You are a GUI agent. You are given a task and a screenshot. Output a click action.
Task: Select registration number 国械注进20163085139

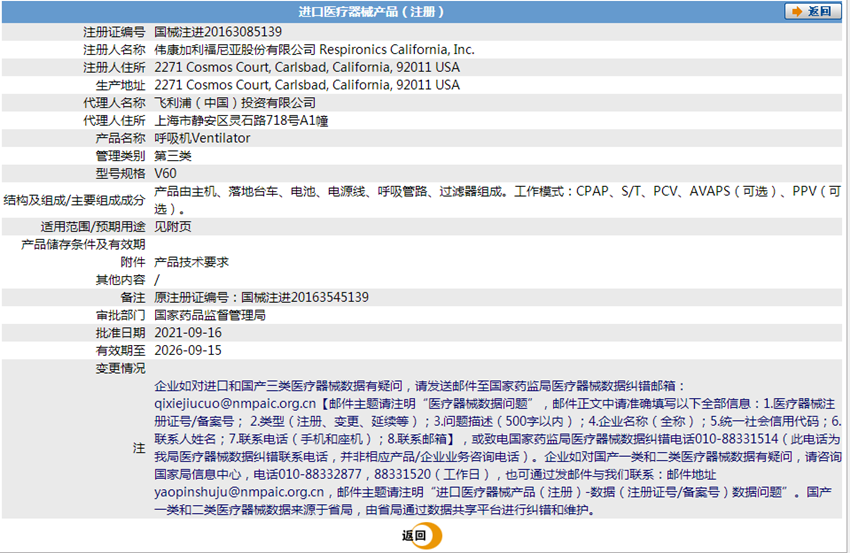[x=218, y=32]
